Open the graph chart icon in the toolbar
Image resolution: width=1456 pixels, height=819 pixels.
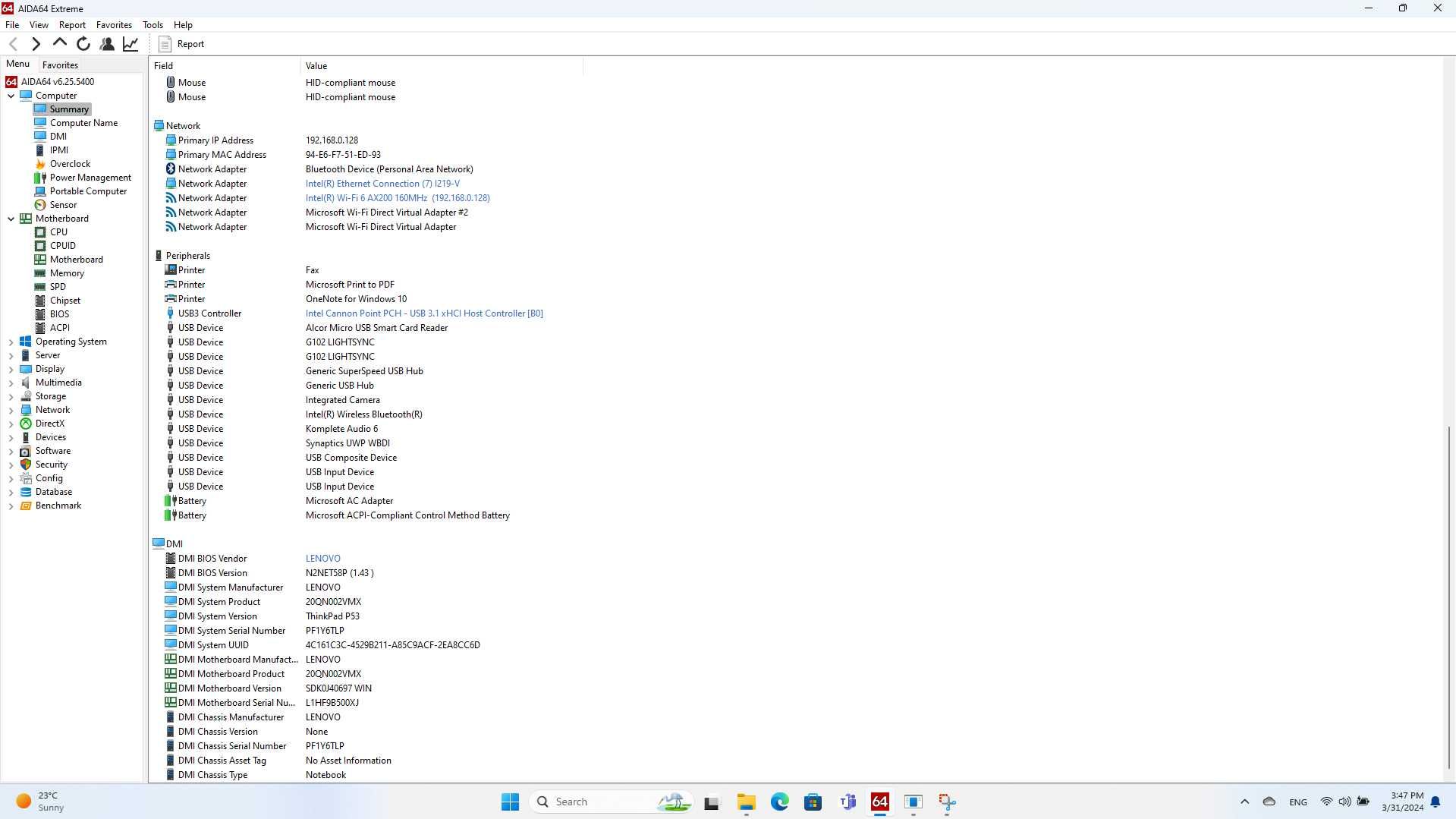[131, 44]
